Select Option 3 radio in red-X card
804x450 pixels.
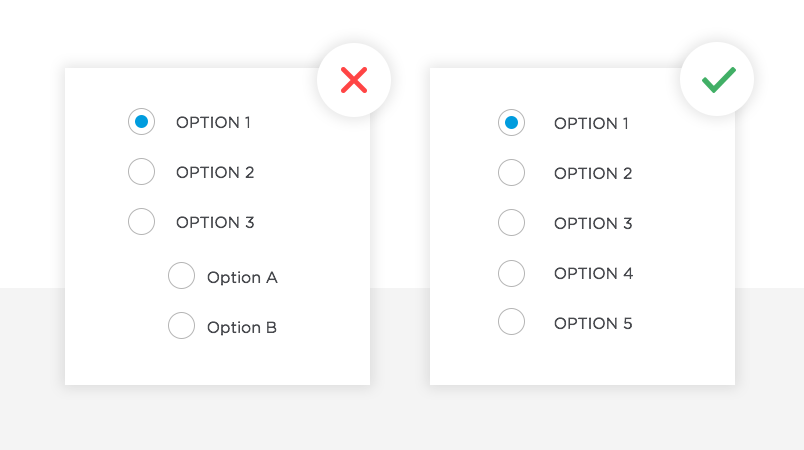[142, 222]
